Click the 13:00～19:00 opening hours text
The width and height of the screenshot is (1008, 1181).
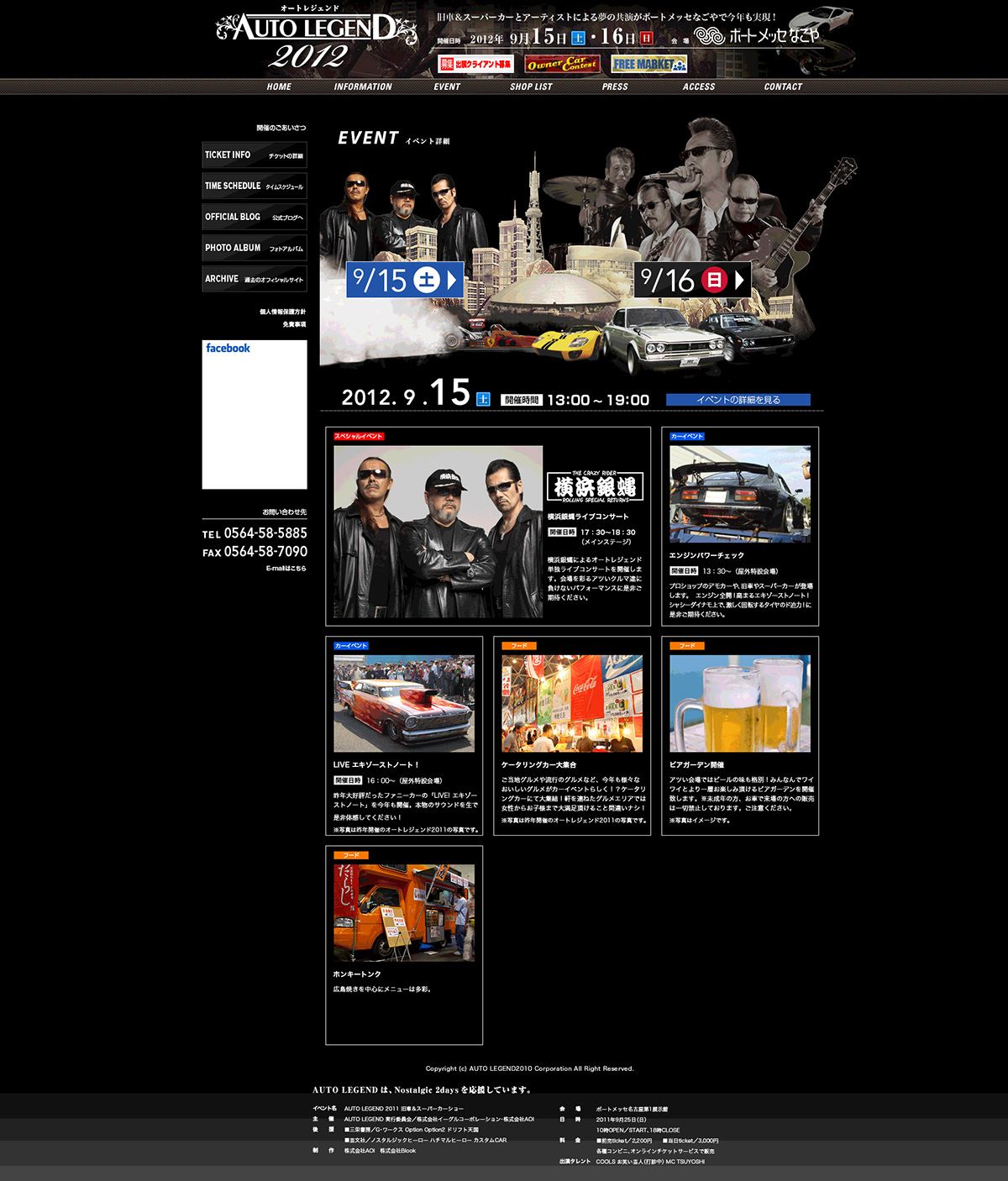[598, 400]
